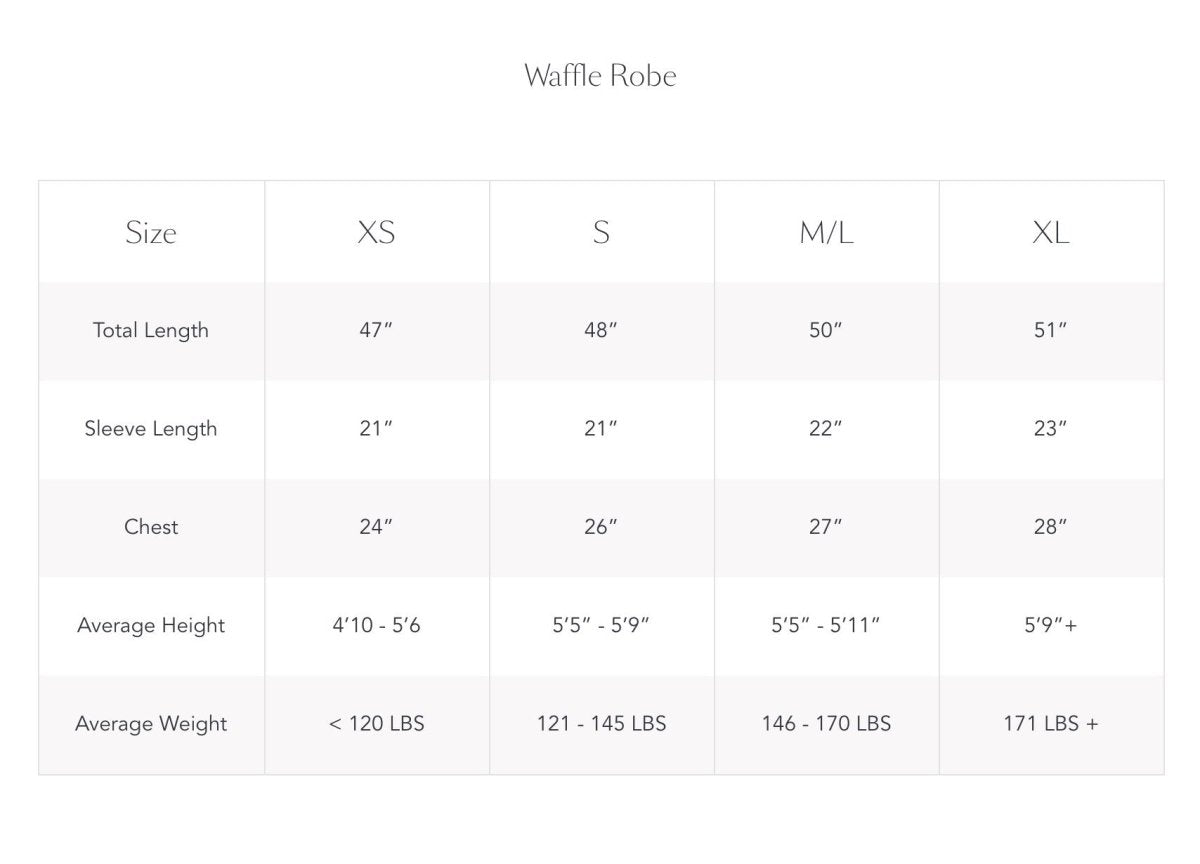Select the 5'9"+ height cell

[x=1050, y=625]
